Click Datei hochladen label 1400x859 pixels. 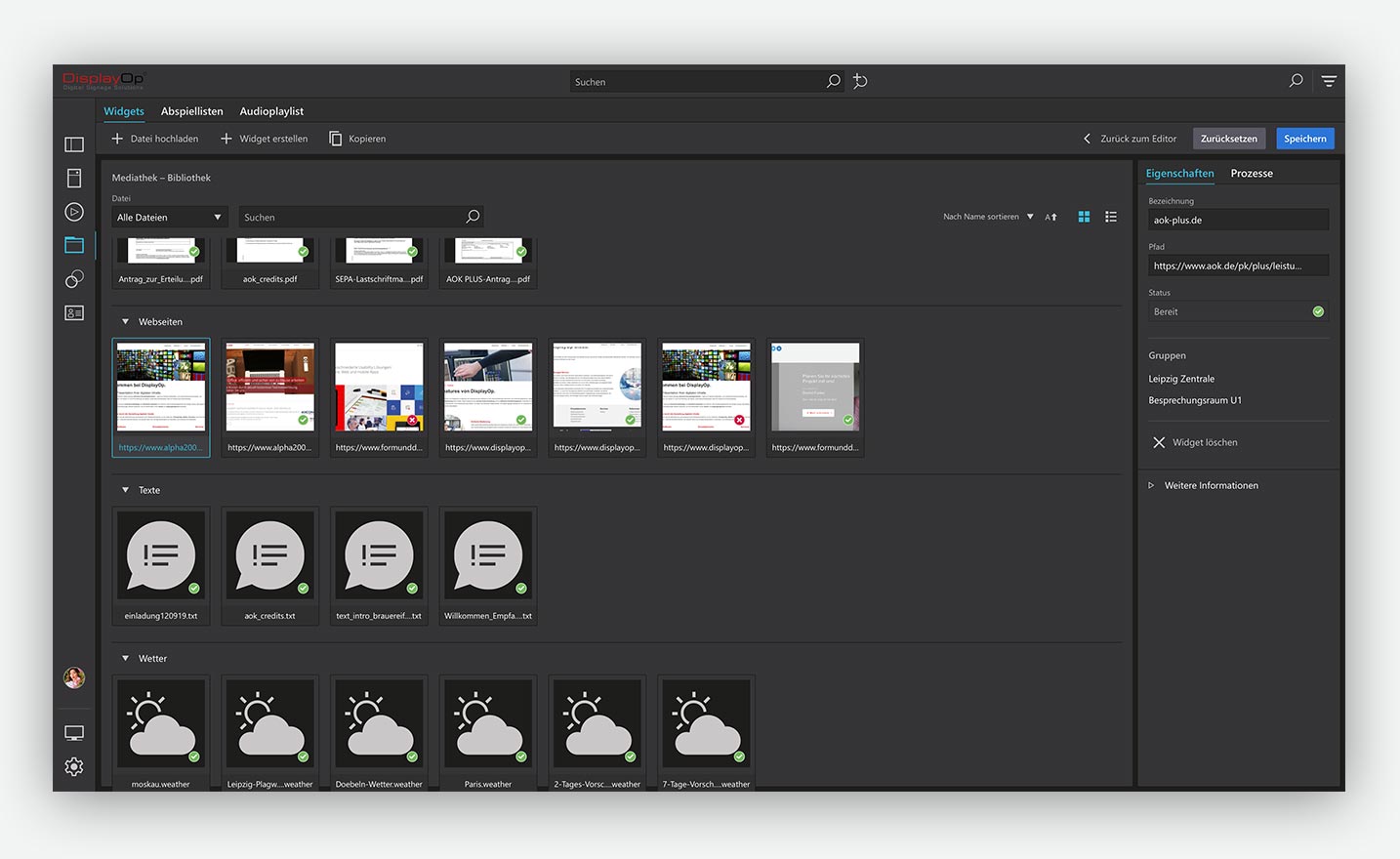(x=164, y=139)
